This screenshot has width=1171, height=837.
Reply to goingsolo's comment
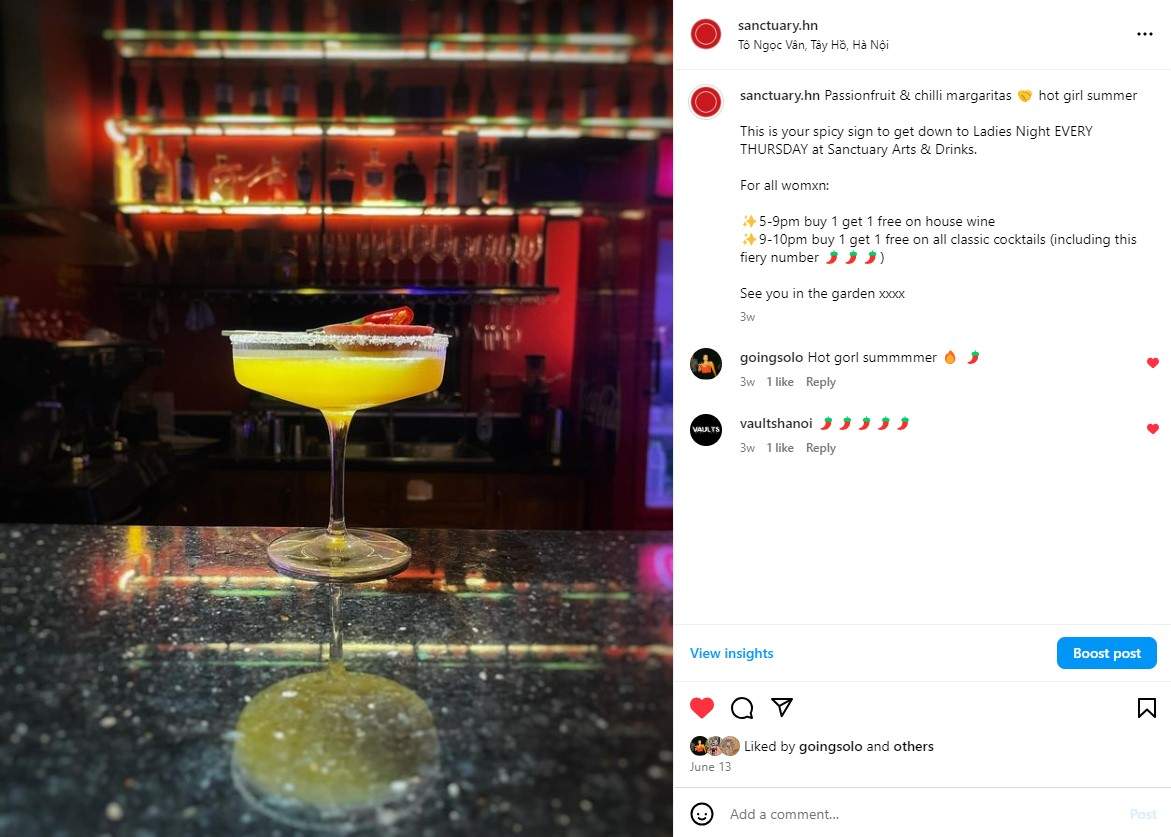click(820, 382)
